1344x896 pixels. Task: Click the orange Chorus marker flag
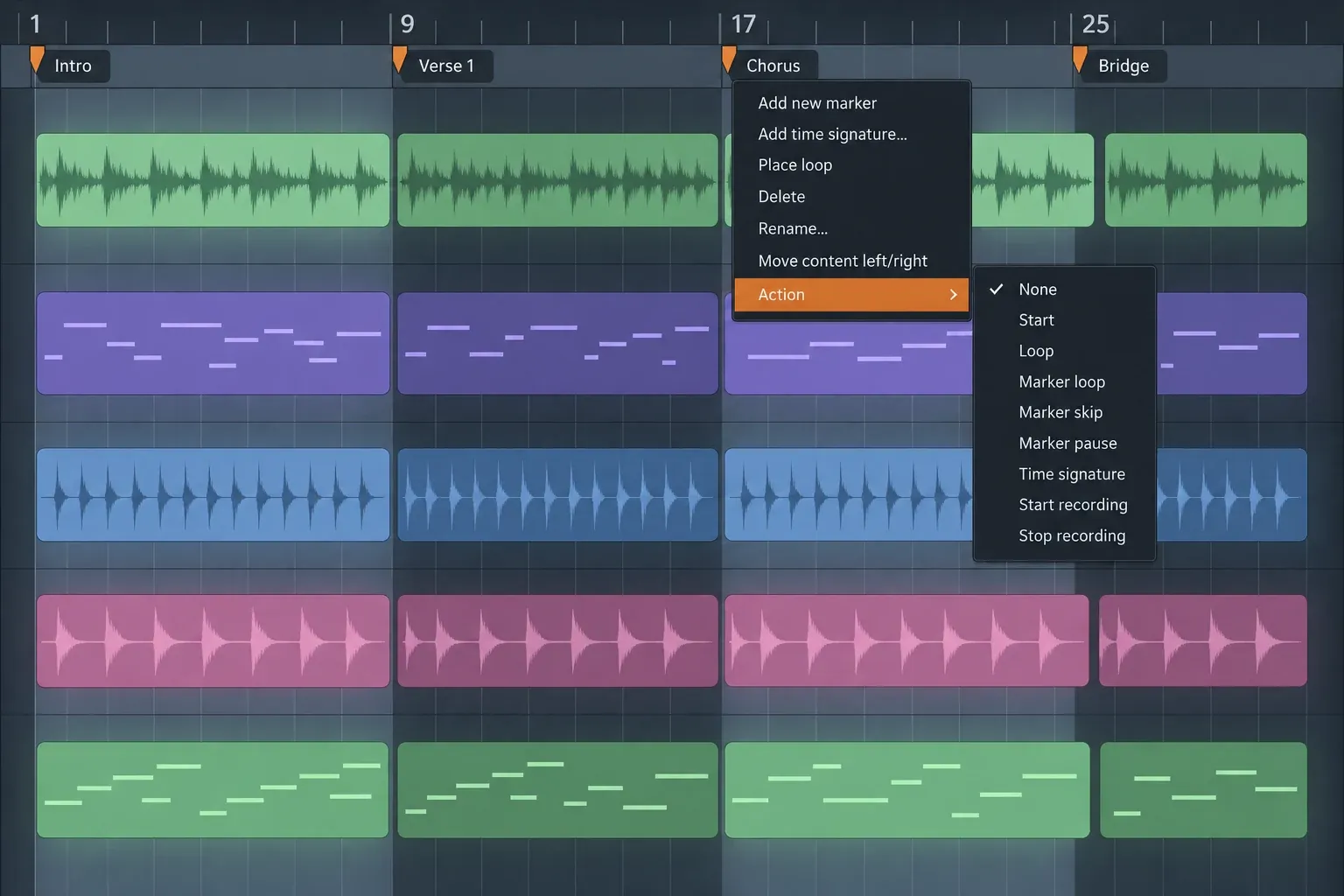coord(729,59)
